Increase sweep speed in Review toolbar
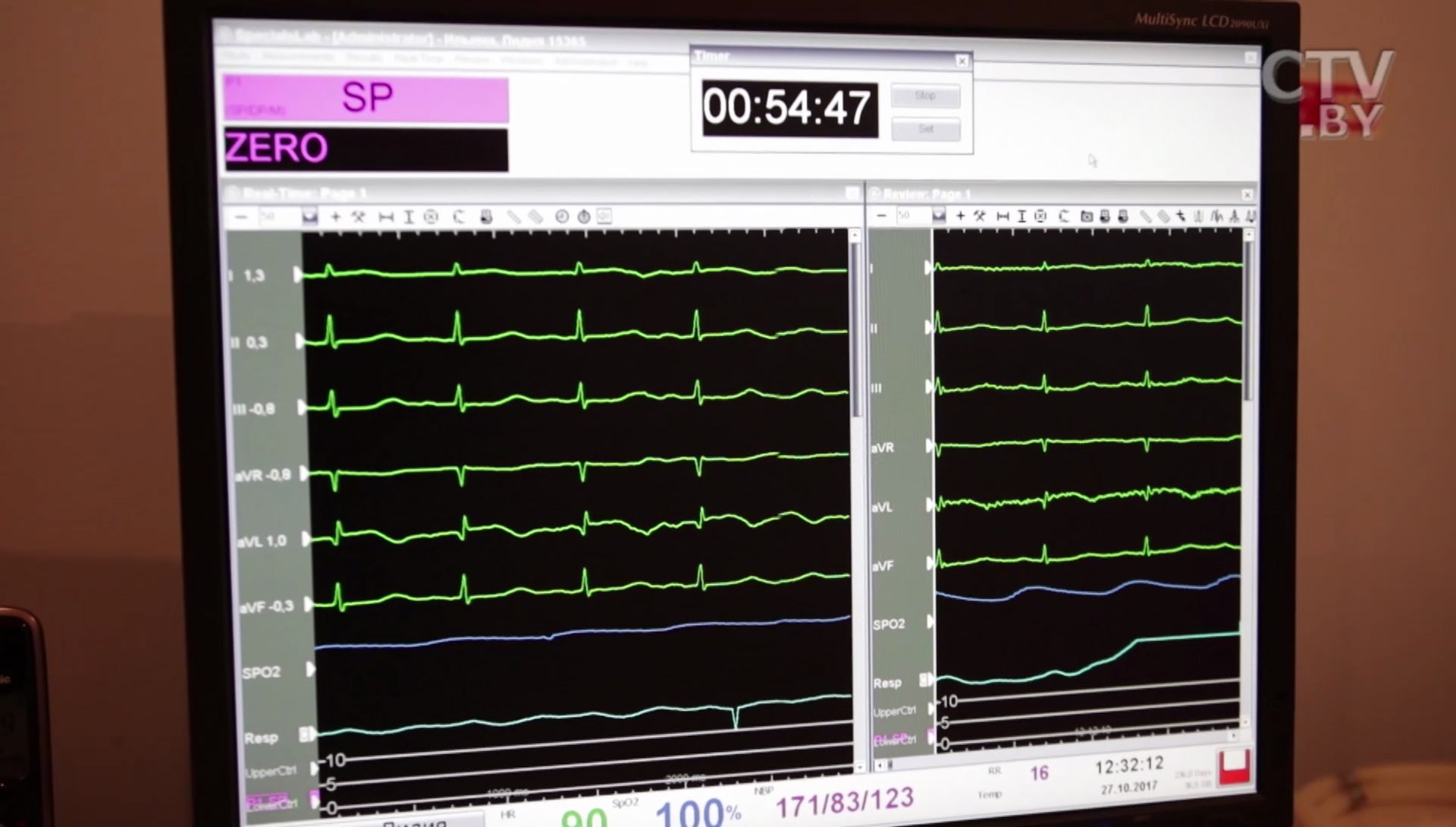 pos(961,216)
